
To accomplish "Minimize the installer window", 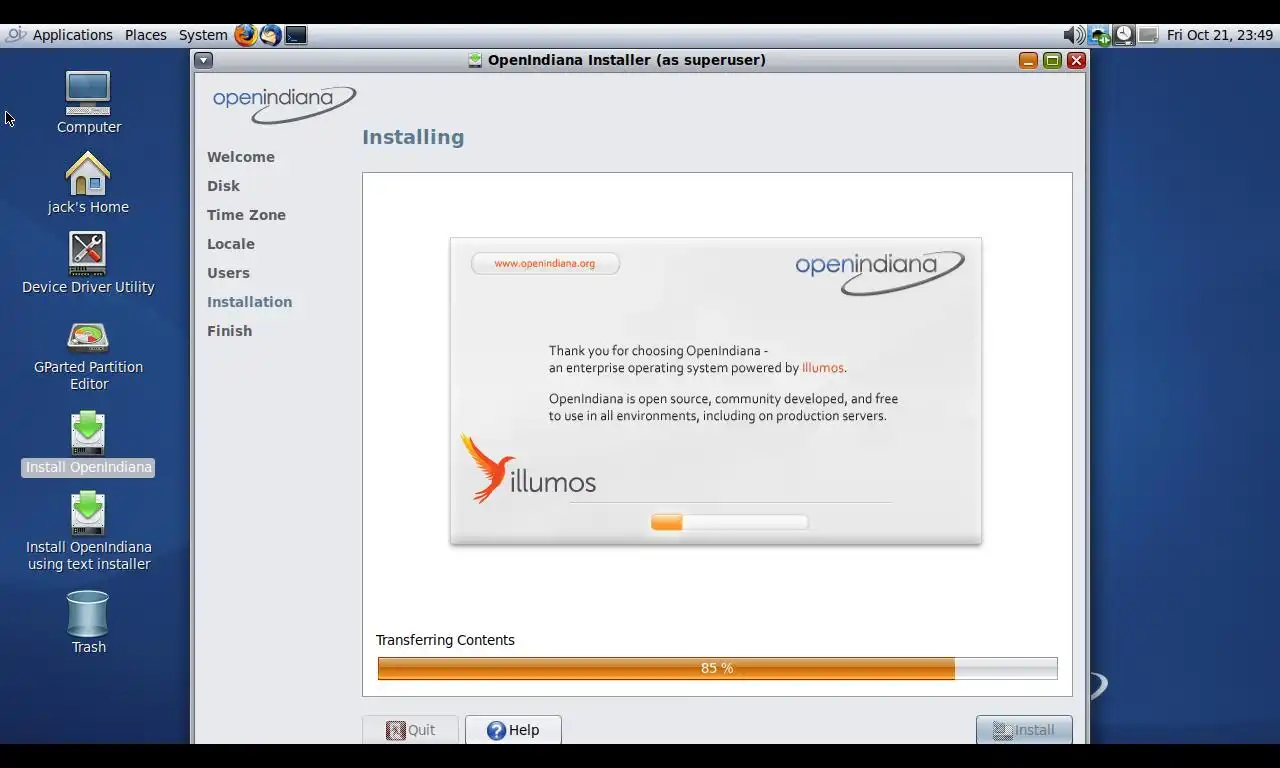I will tap(1028, 60).
